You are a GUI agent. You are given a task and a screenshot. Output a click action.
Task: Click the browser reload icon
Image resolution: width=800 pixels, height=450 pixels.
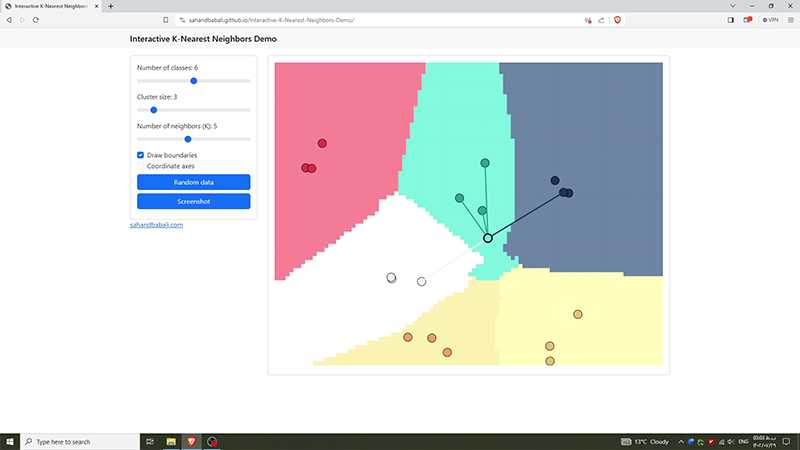35,20
